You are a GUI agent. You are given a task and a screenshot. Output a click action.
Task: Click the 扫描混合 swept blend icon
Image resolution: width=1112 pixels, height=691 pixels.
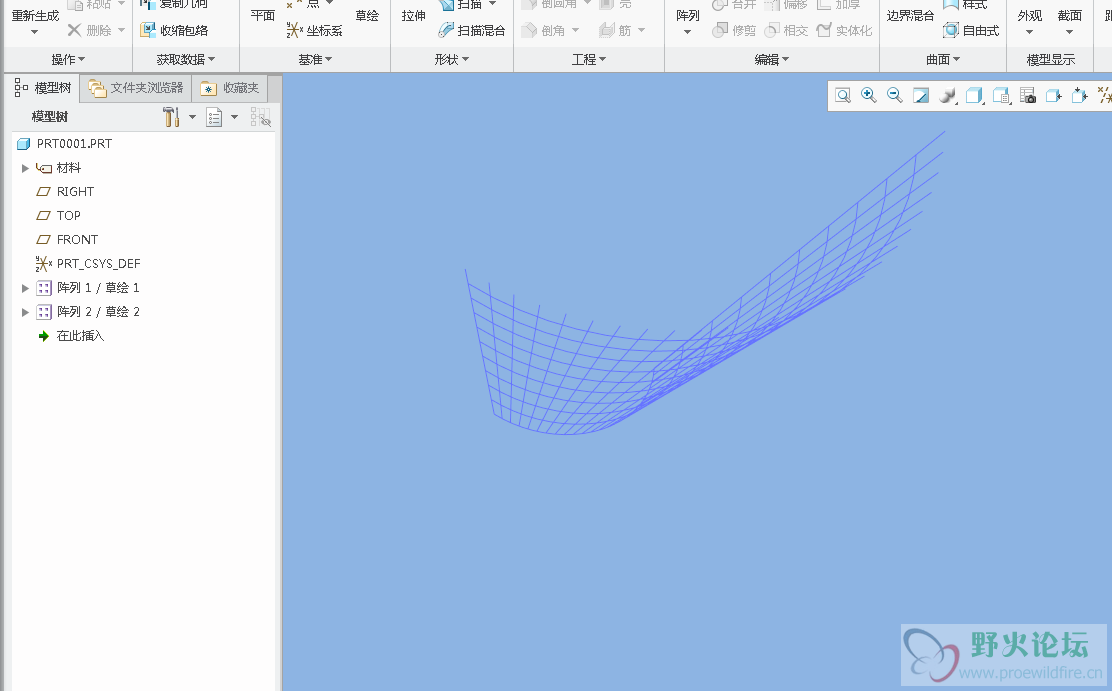[x=446, y=30]
